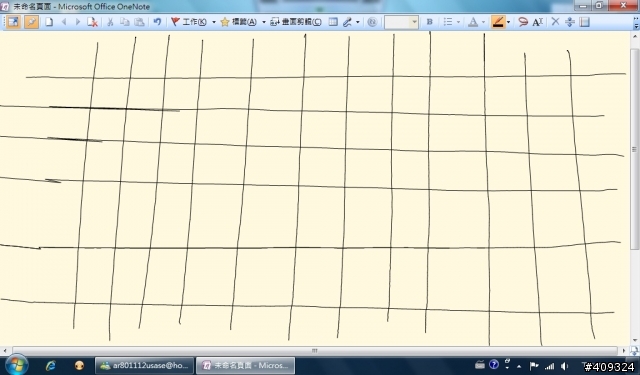Click the orange face taskbar icon
Image resolution: width=640 pixels, height=375 pixels.
(80, 365)
